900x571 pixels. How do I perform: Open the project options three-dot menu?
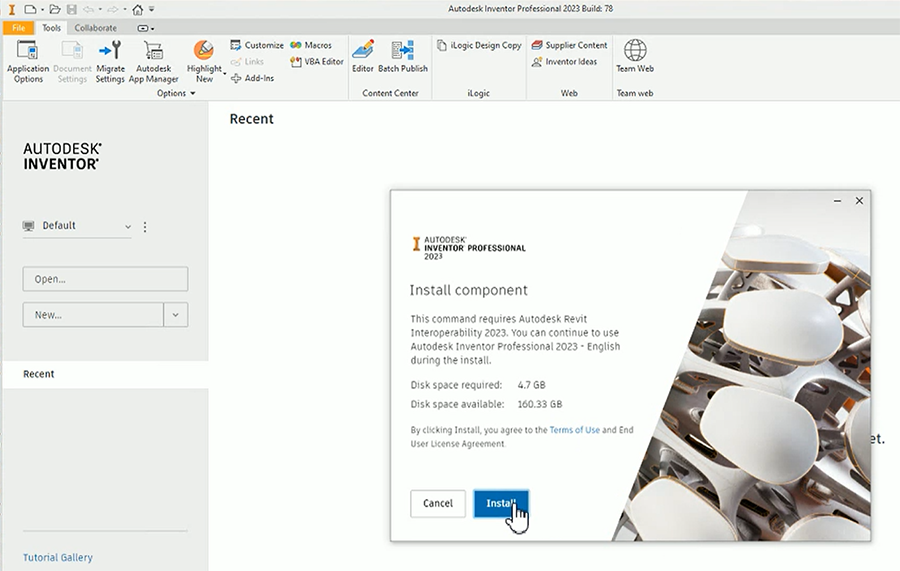tap(145, 227)
